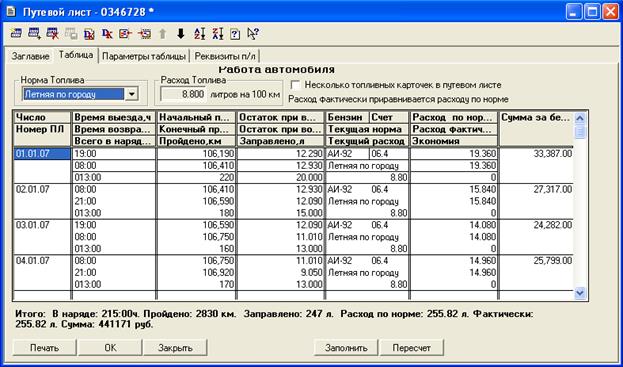Click the greyed-out move up arrow
This screenshot has width=623, height=367.
(162, 34)
